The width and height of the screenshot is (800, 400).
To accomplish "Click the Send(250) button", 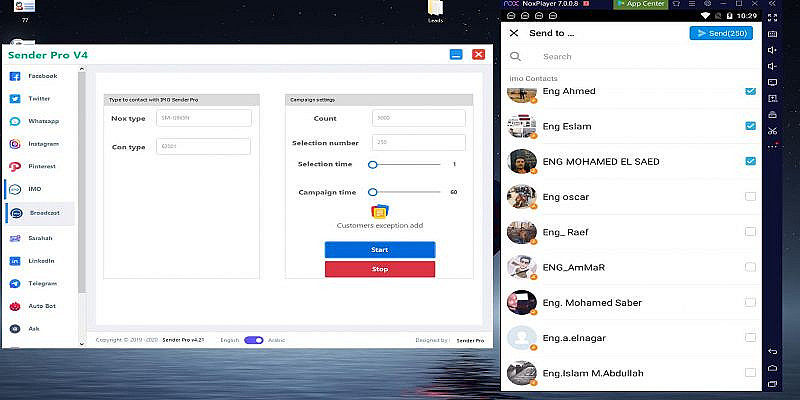I will point(721,33).
